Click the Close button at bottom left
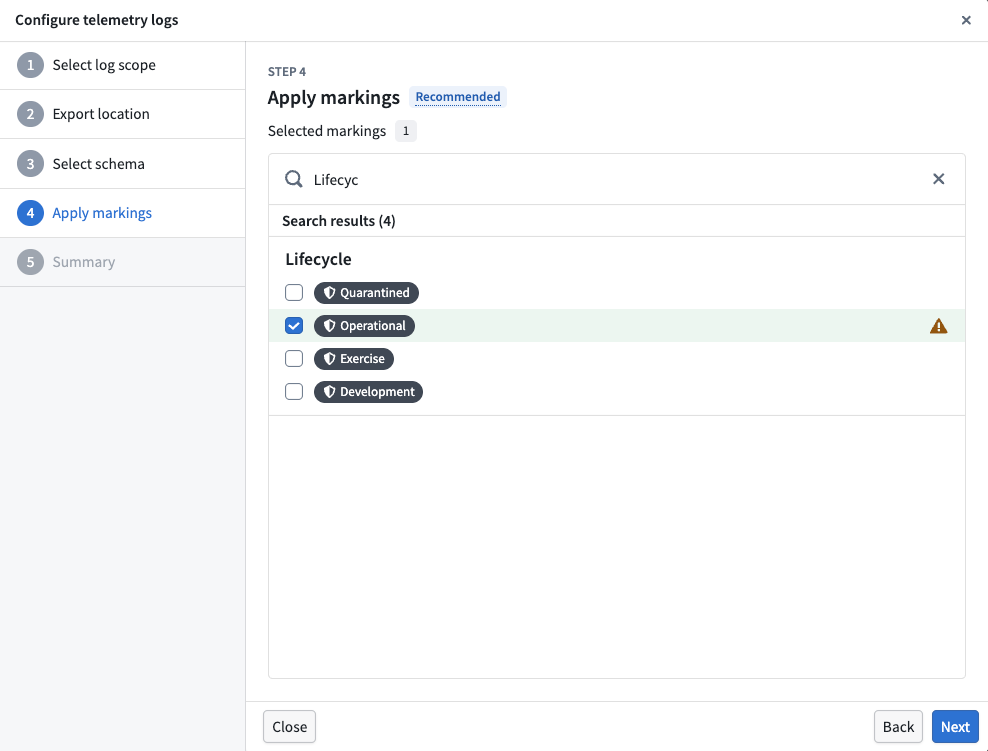 pos(289,727)
